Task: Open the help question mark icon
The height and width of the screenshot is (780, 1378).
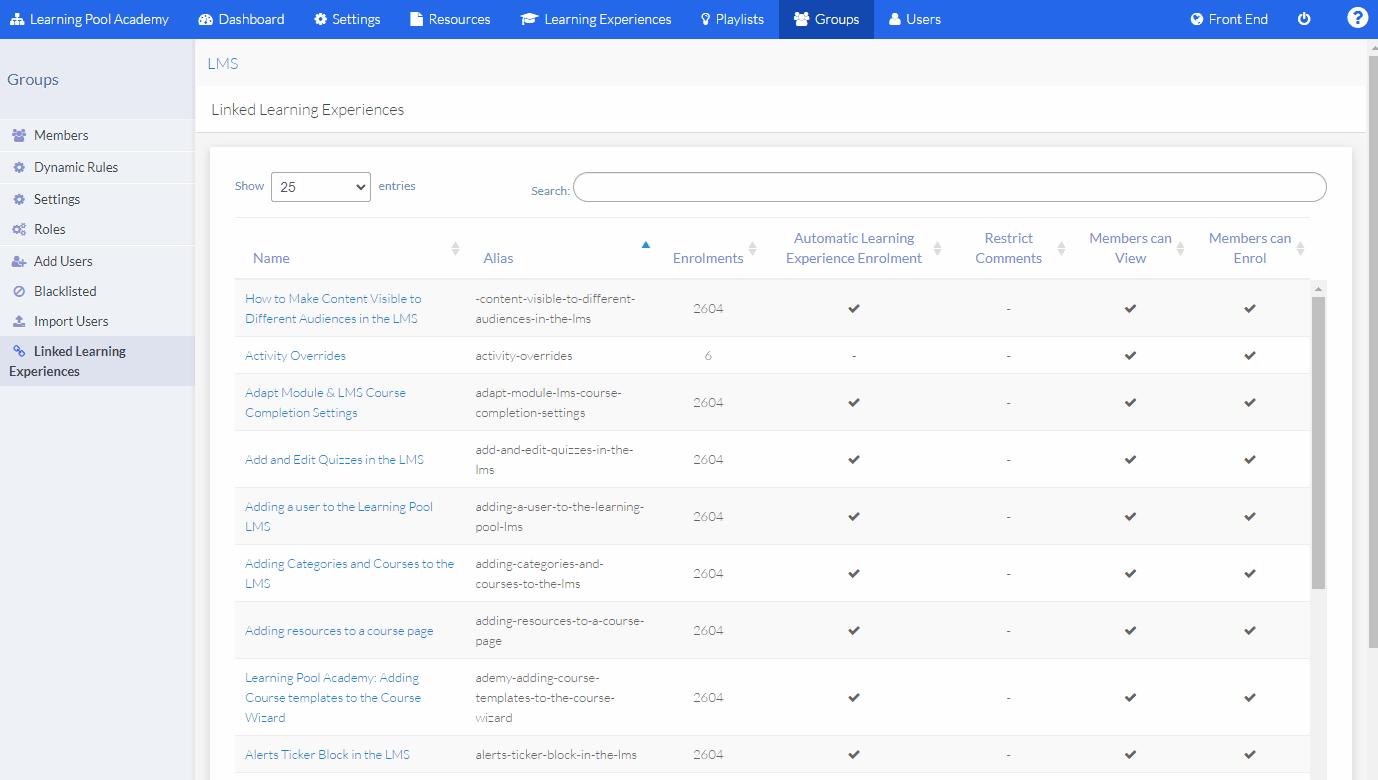Action: pyautogui.click(x=1357, y=18)
